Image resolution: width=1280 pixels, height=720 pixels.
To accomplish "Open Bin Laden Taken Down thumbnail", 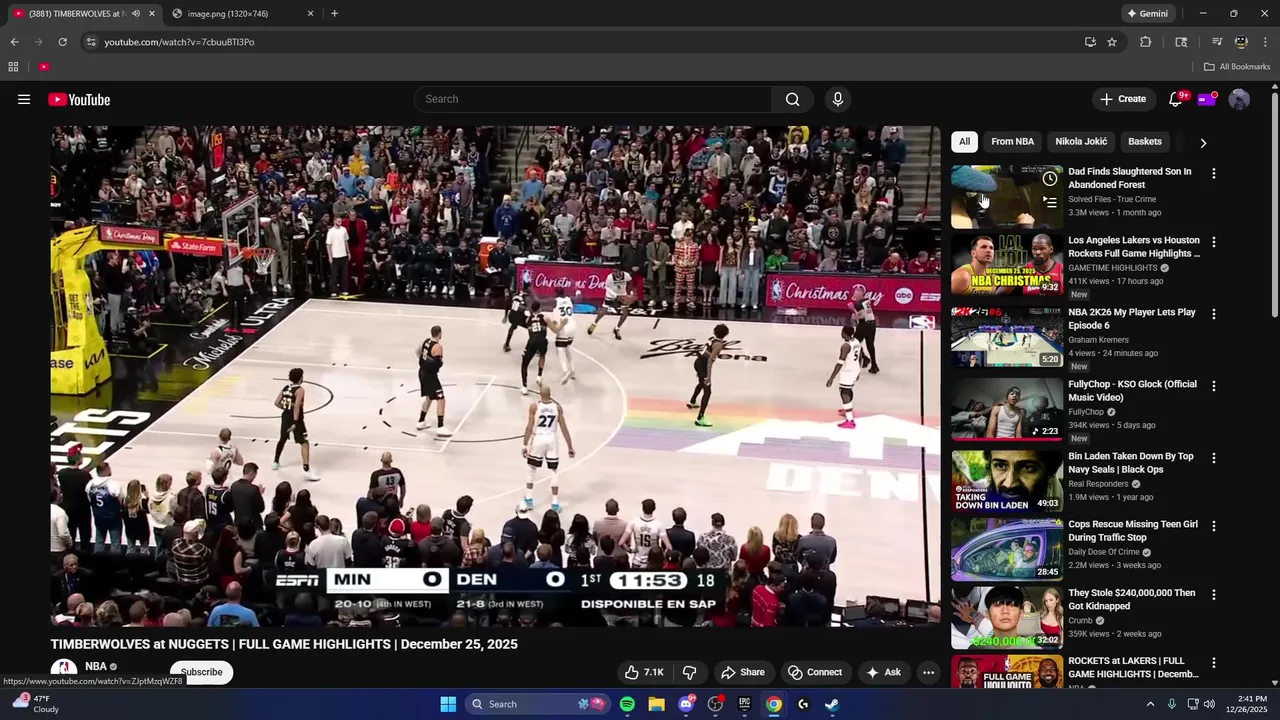I will point(1007,481).
